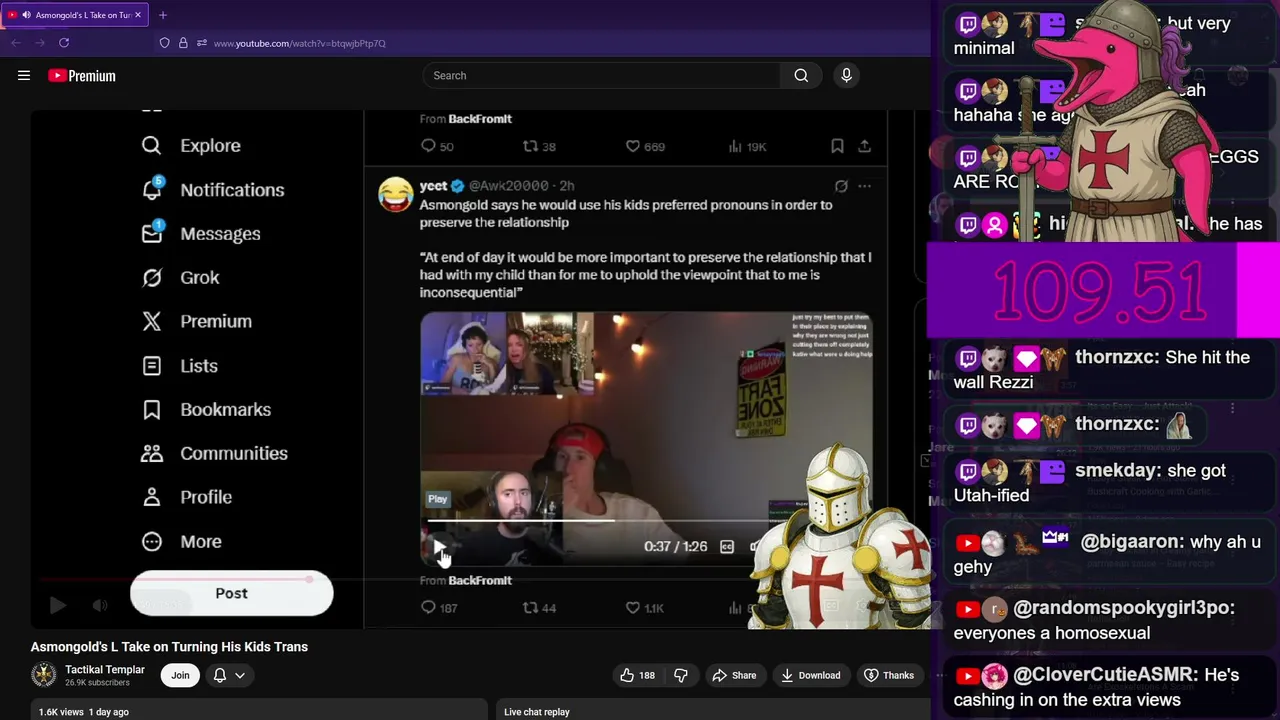This screenshot has width=1280, height=720.
Task: Toggle captions on the tweet video
Action: coord(727,546)
